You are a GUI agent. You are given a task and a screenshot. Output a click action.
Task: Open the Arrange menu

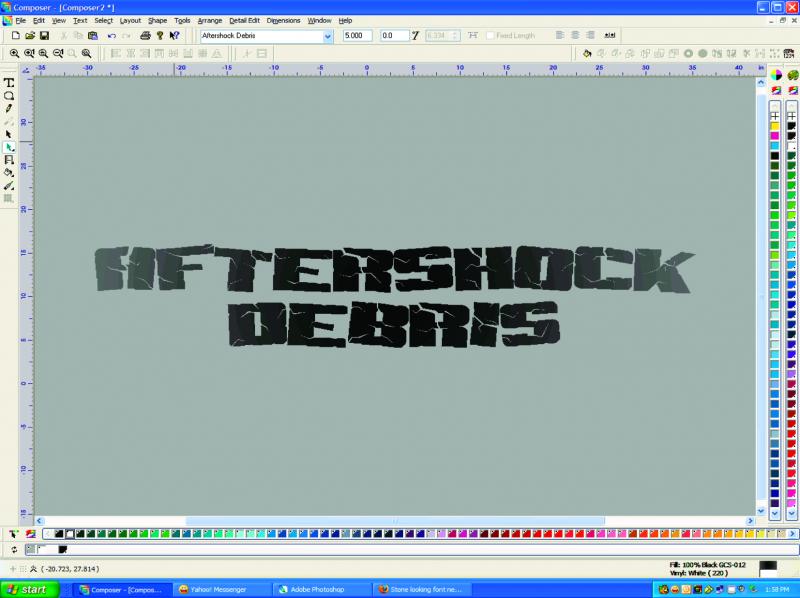[x=210, y=20]
